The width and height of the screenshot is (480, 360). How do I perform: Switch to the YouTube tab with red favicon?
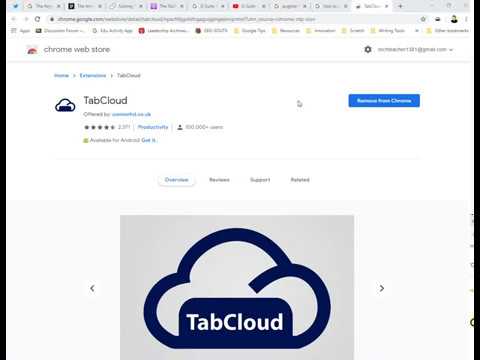click(x=249, y=6)
